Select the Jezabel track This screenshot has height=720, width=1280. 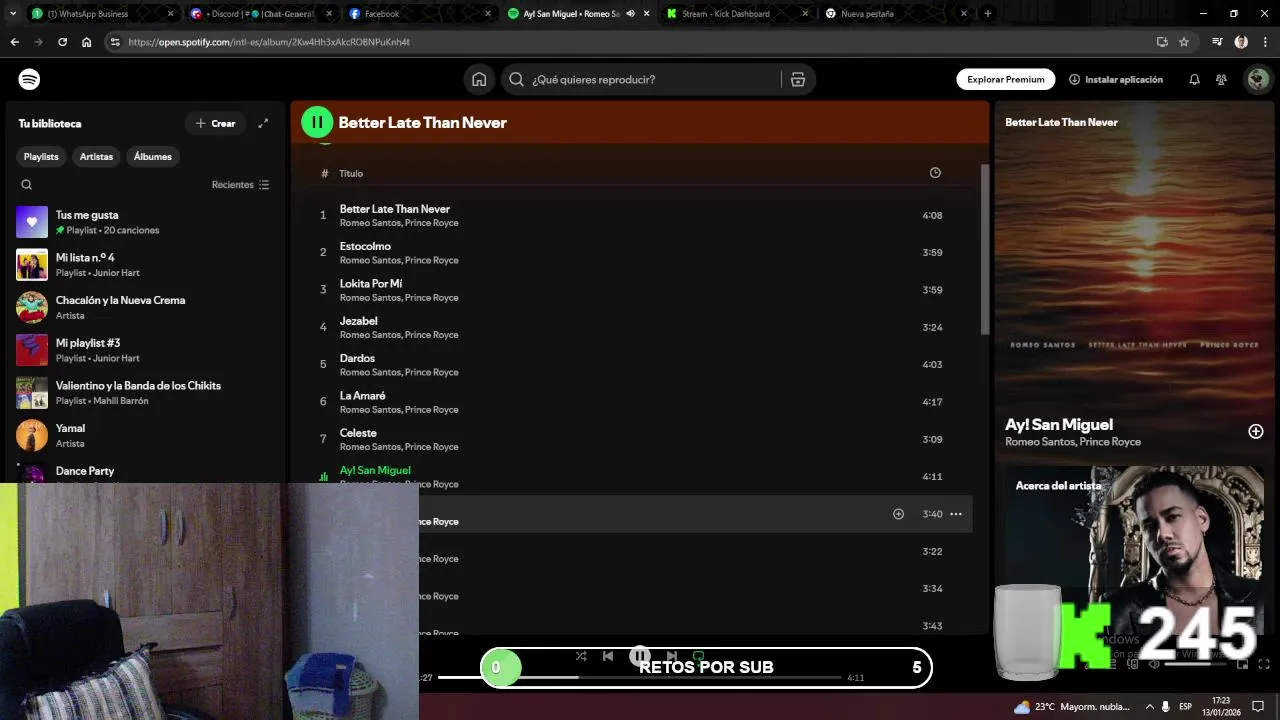click(640, 327)
